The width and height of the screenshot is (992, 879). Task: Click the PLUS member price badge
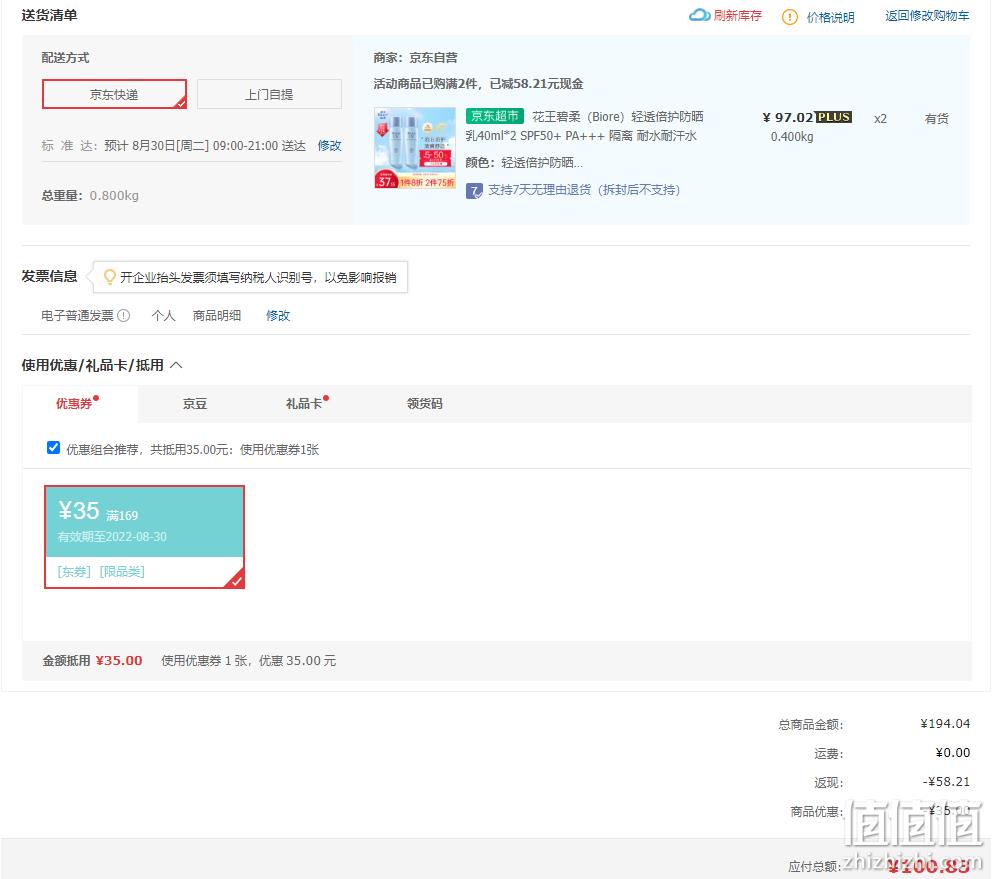pos(833,117)
